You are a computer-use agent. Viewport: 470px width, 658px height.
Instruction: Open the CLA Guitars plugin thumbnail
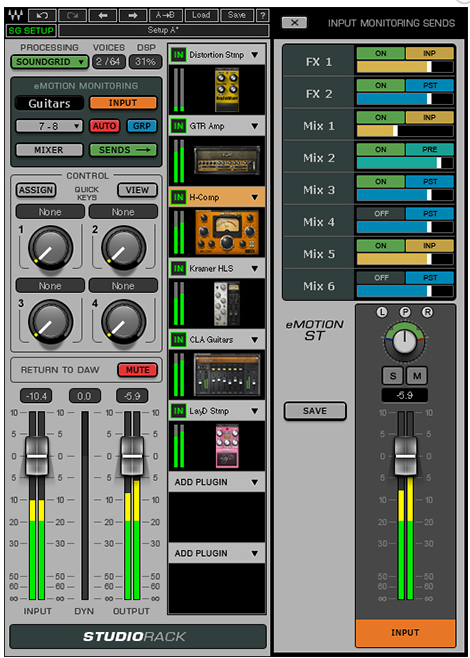point(227,375)
